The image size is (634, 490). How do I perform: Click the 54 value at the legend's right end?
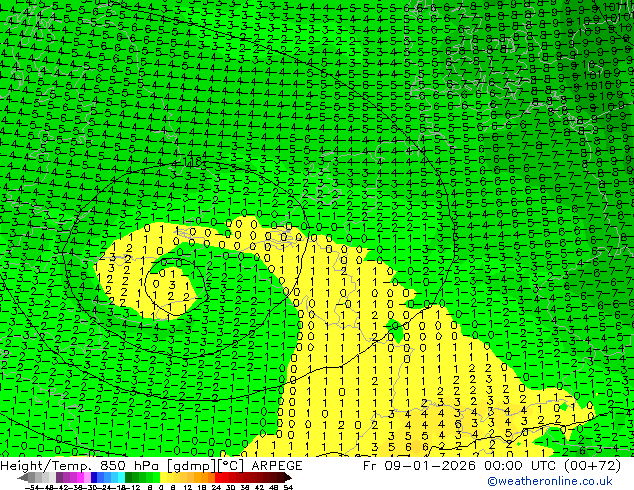288,487
